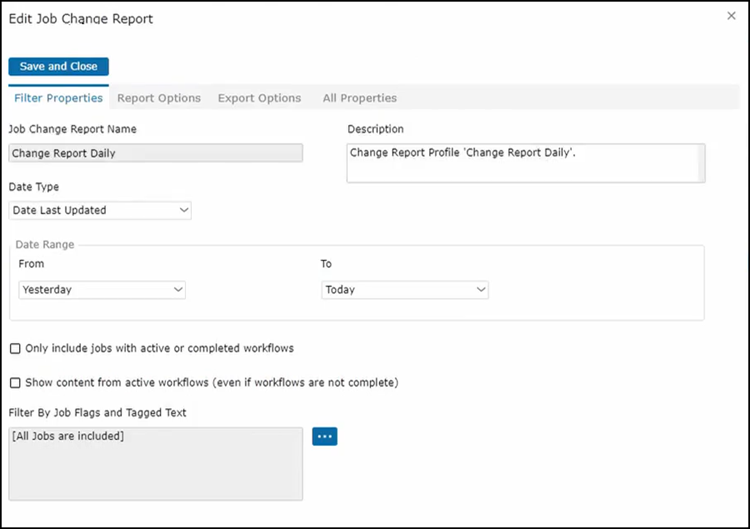Screen dimensions: 750x529
Task: Click the Job Change Report Name field
Action: point(155,153)
